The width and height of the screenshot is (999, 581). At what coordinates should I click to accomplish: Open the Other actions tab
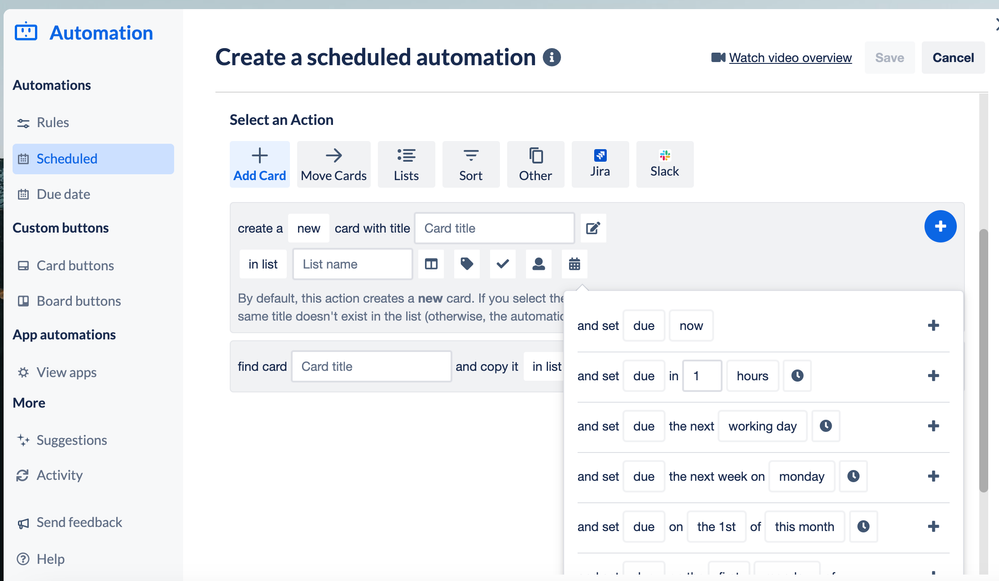tap(536, 164)
